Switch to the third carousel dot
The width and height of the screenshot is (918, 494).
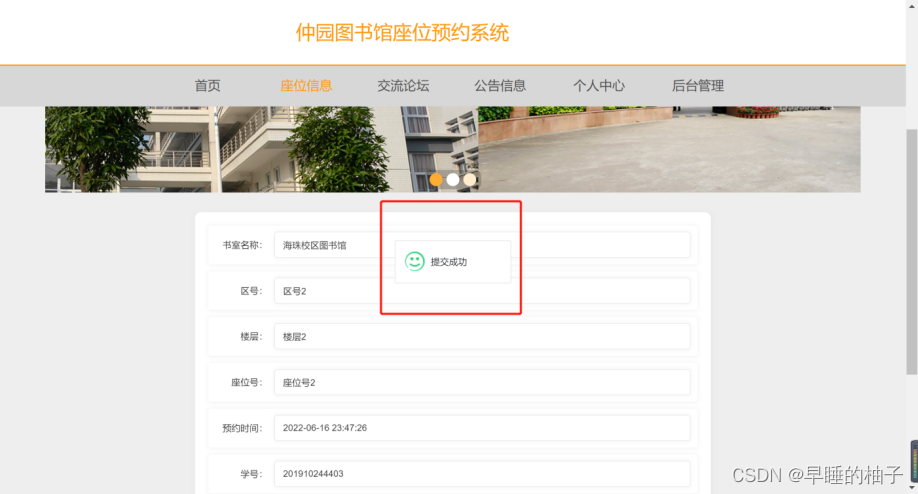click(470, 180)
